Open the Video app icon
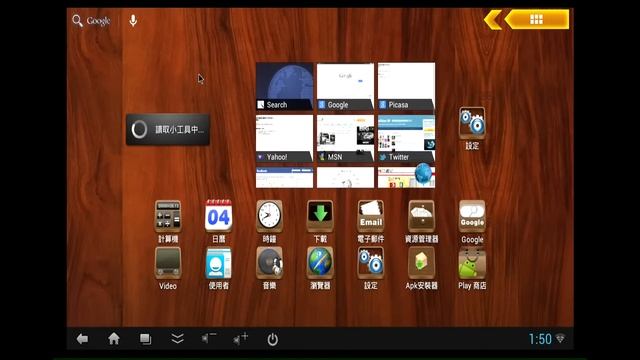640x360 pixels. pyautogui.click(x=168, y=263)
